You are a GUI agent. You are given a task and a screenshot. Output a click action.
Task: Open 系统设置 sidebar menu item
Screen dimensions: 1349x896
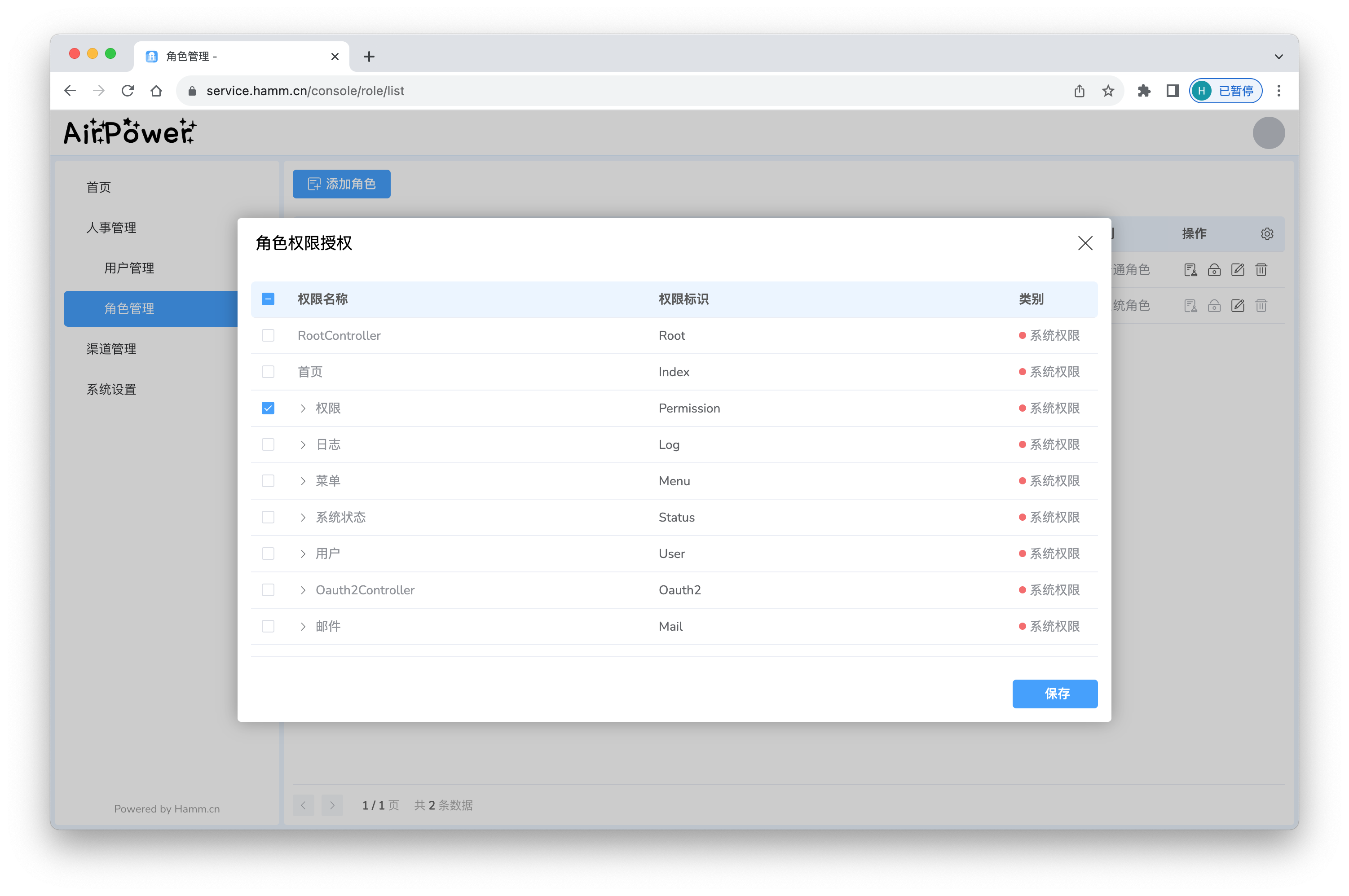[111, 389]
